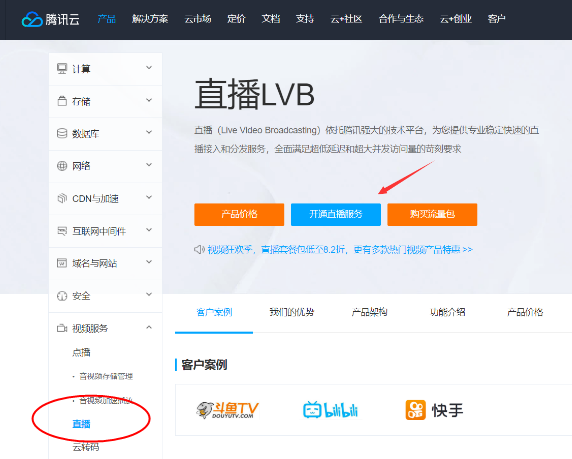Expand the 存储 category chevron

tap(149, 100)
